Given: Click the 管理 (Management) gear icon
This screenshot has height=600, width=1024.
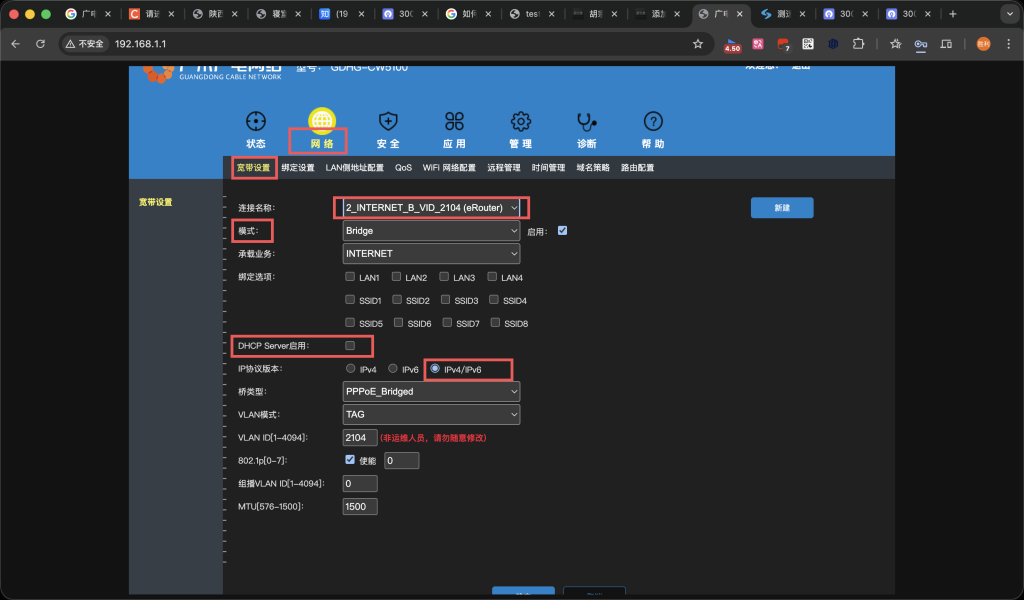Looking at the screenshot, I should pos(520,121).
